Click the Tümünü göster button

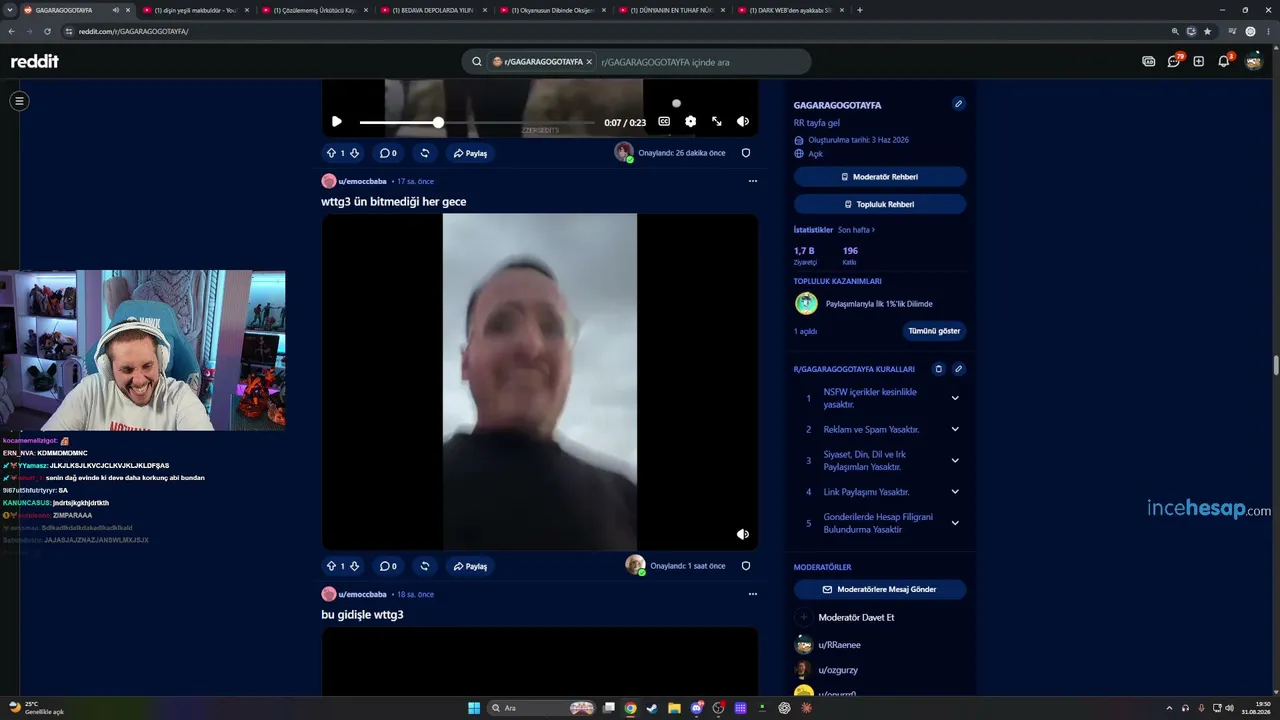934,331
